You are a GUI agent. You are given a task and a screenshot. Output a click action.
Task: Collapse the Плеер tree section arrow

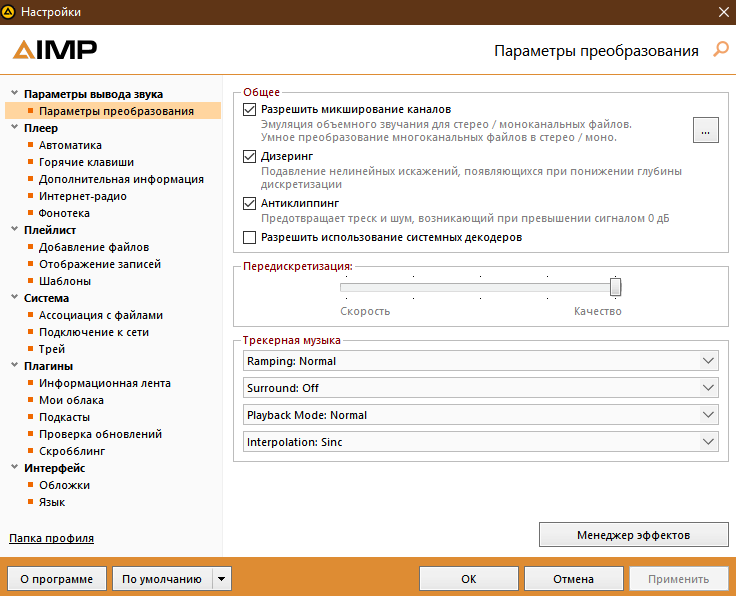13,128
